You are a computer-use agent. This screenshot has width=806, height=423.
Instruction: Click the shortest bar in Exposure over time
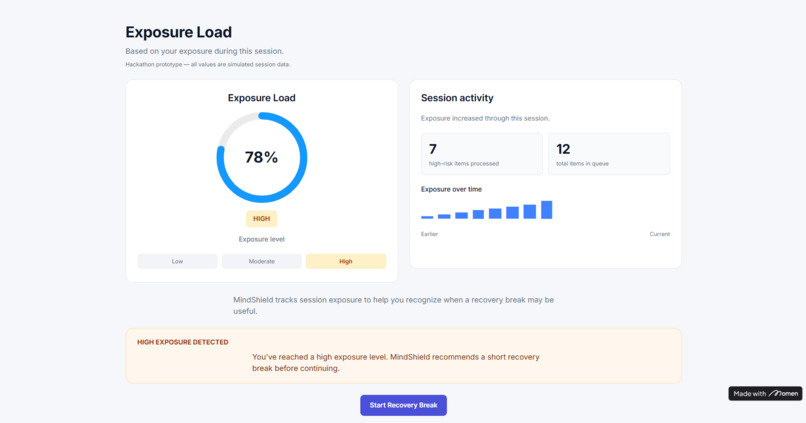(x=427, y=217)
